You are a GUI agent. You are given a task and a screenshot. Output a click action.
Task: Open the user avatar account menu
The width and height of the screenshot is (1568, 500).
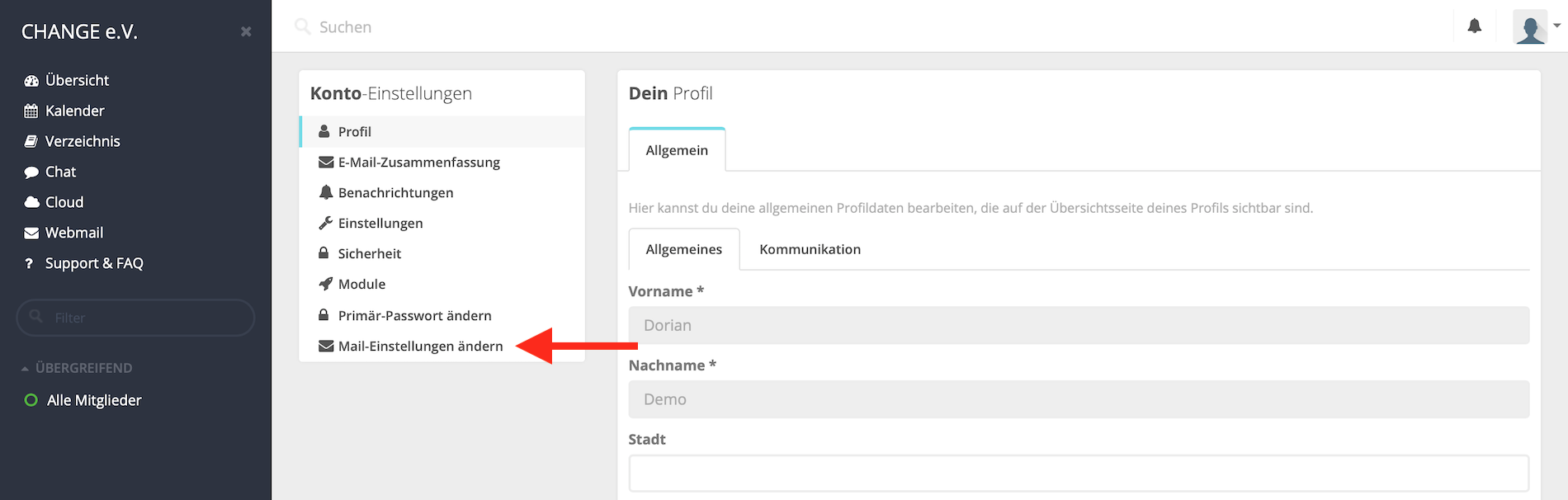click(1535, 27)
